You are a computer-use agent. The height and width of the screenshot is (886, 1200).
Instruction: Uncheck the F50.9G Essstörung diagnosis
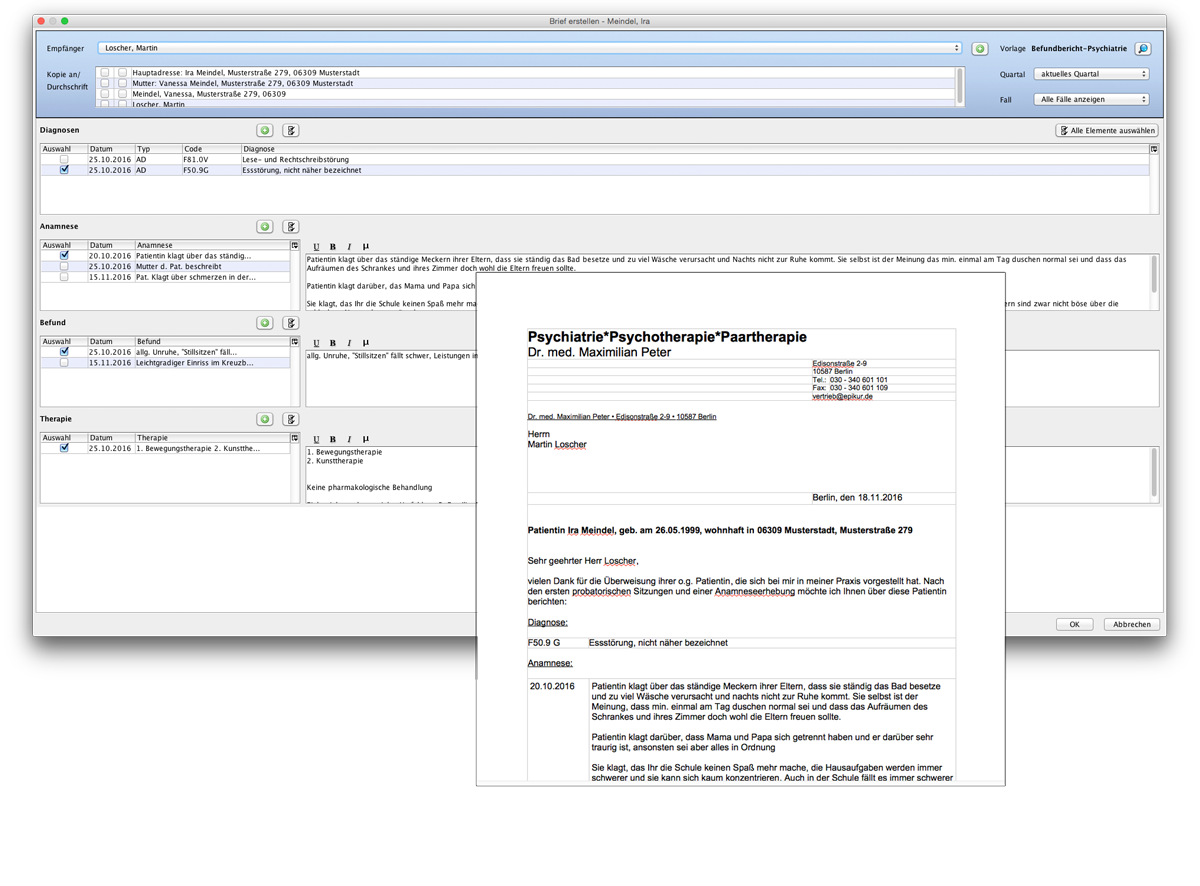[x=64, y=170]
